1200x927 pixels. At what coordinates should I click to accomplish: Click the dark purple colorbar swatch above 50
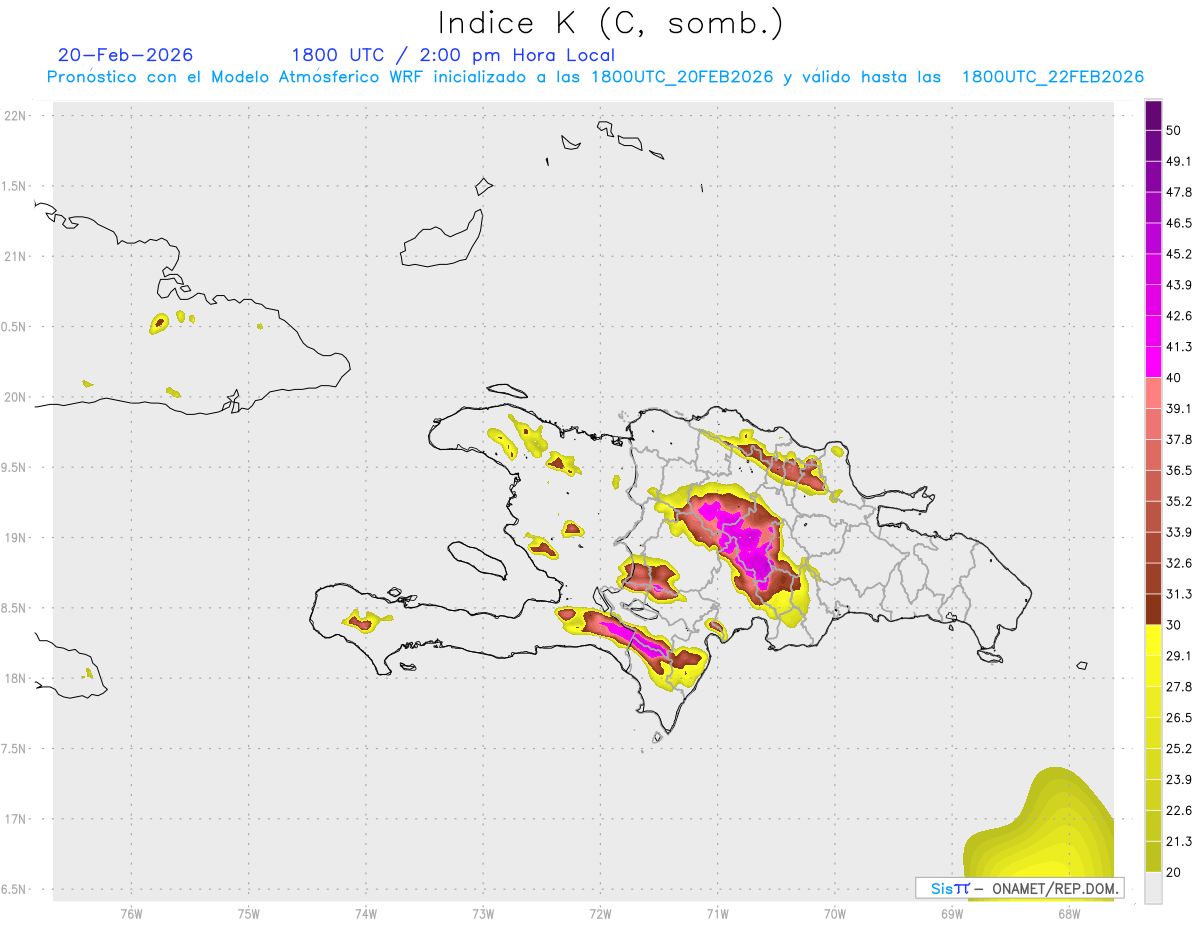(1153, 115)
